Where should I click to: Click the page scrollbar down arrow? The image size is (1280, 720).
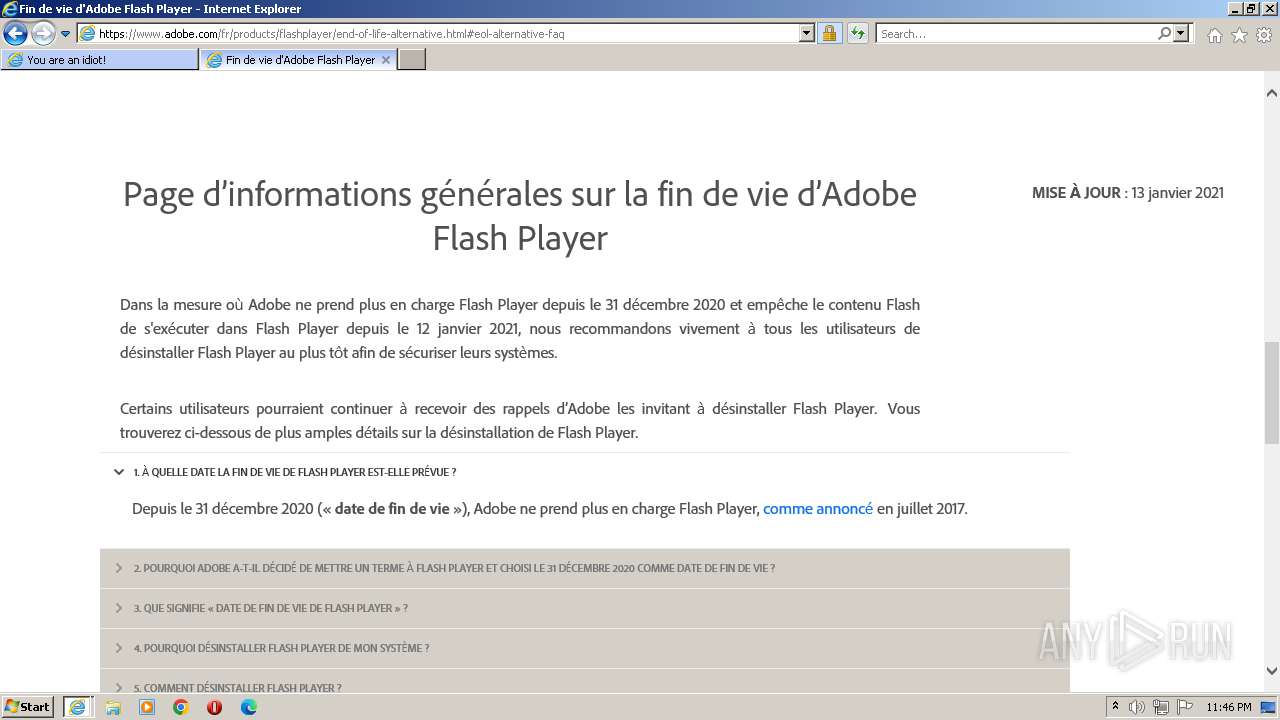tap(1271, 671)
